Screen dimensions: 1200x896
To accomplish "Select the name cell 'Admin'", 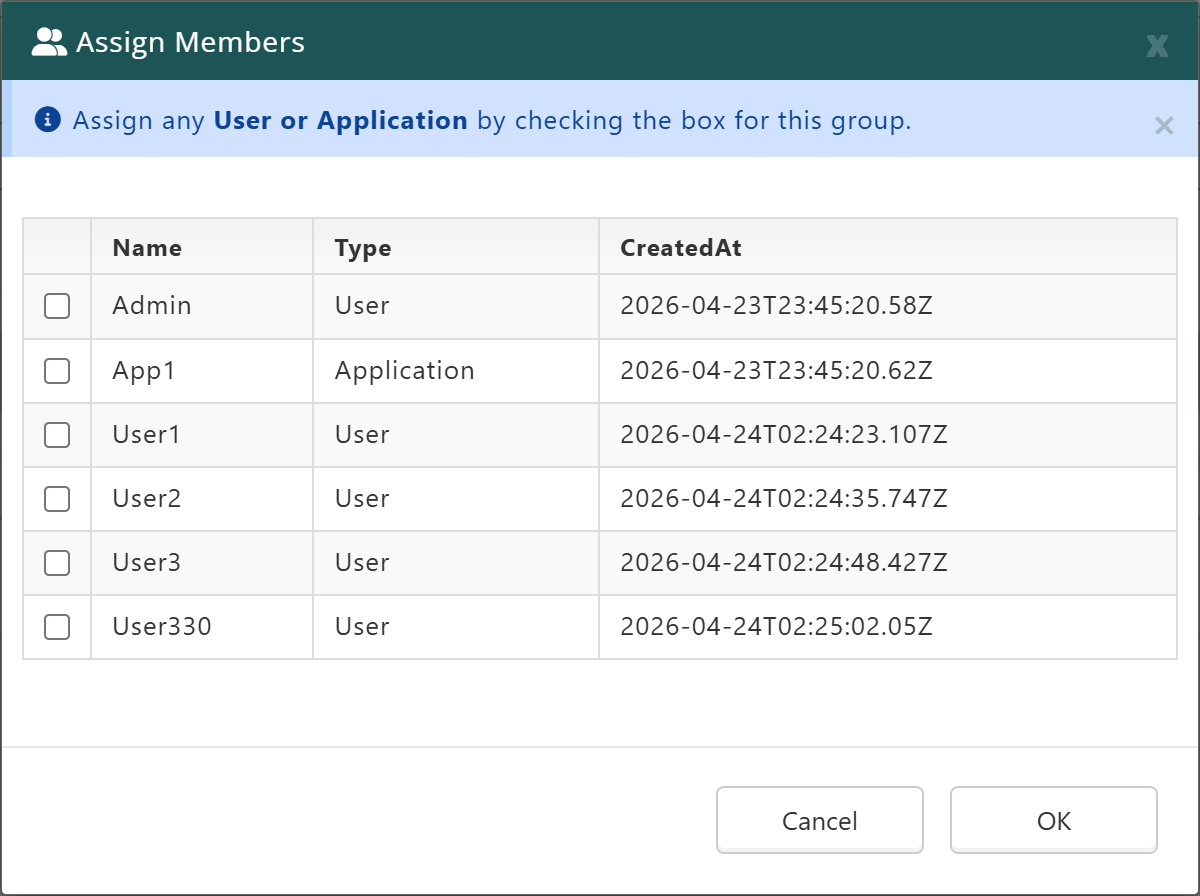I will point(202,306).
